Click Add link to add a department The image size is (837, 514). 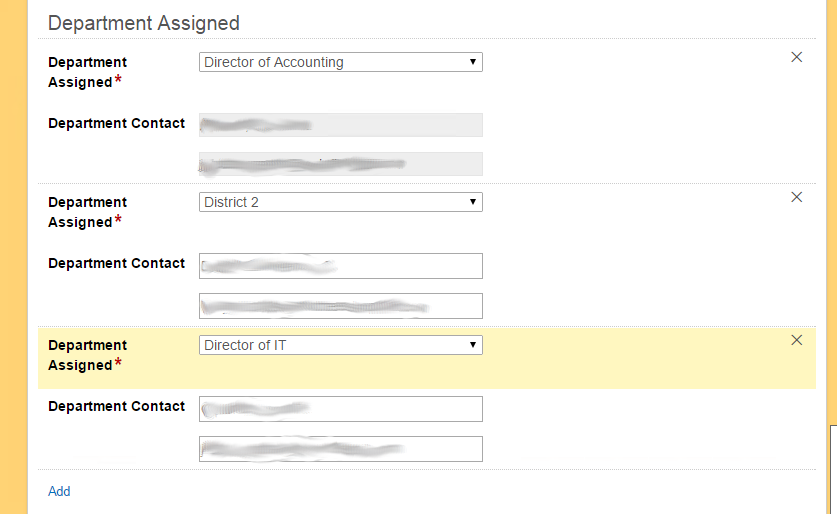(x=59, y=491)
